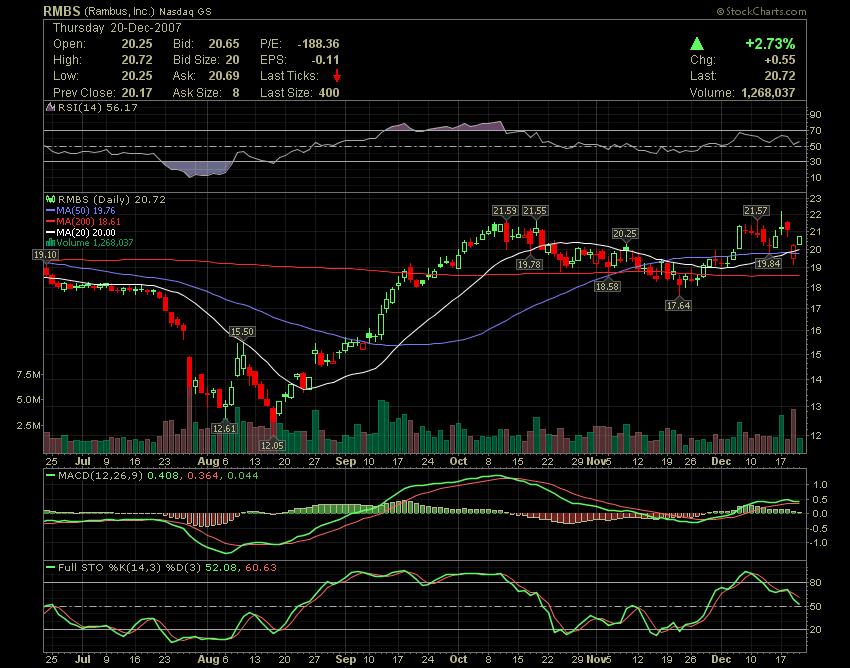This screenshot has width=850, height=668.
Task: Click the 21.59 high price tag
Action: tap(505, 210)
